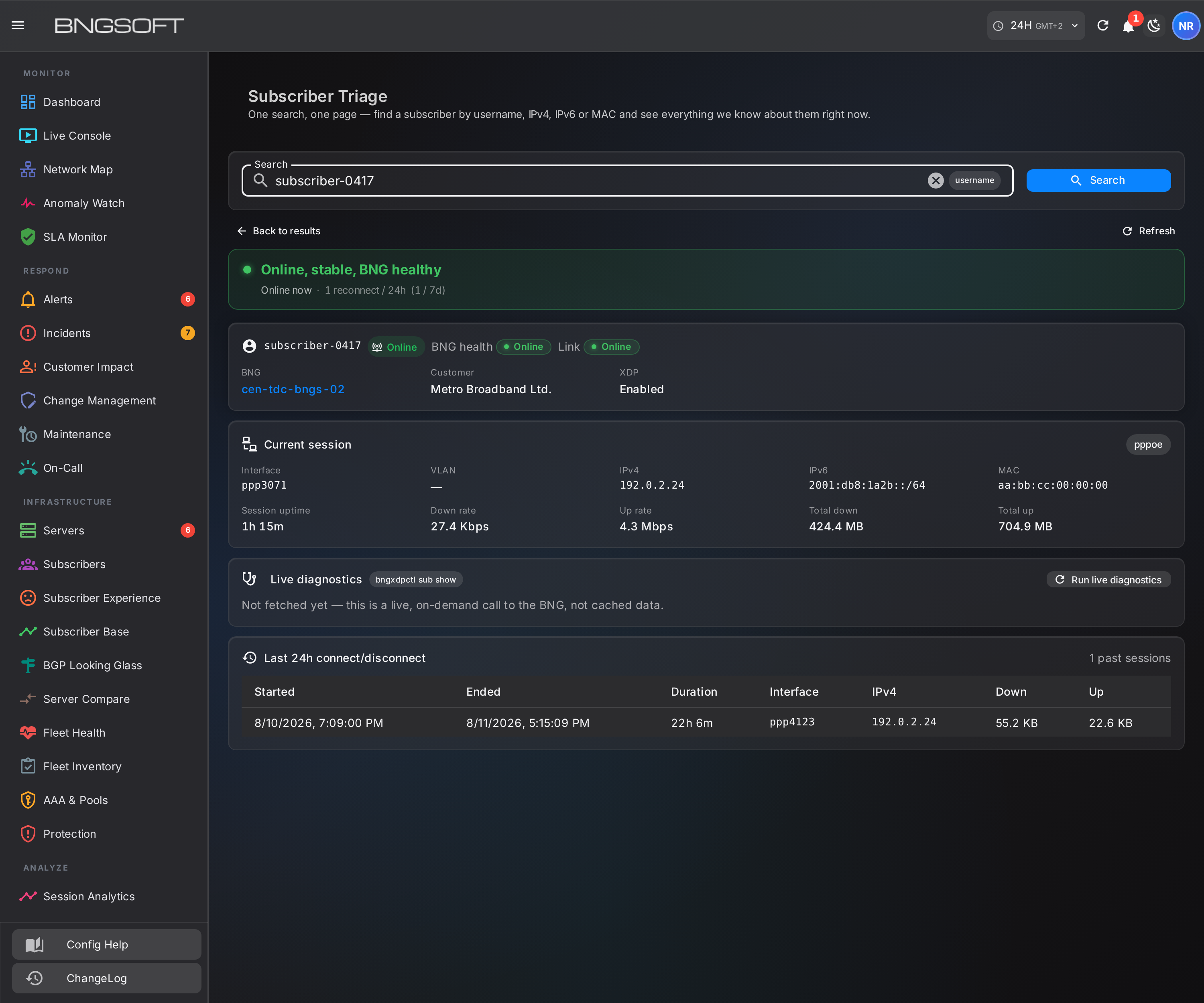This screenshot has height=1003, width=1204.
Task: Click the Customer Impact icon
Action: pyautogui.click(x=28, y=367)
